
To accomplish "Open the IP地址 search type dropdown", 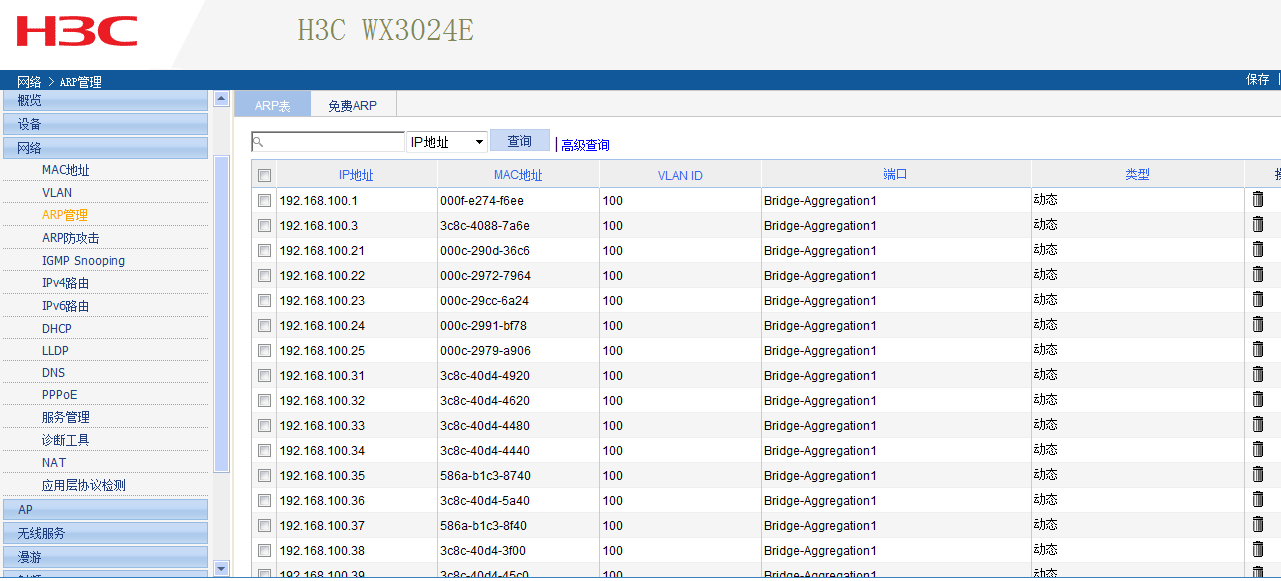I will click(x=447, y=142).
